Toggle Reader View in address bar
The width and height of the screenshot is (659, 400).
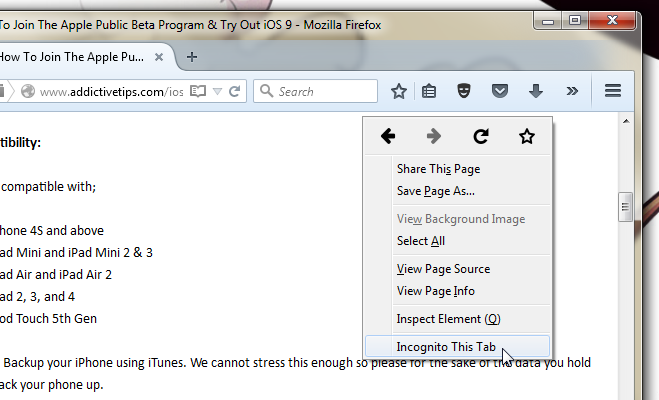pos(198,91)
